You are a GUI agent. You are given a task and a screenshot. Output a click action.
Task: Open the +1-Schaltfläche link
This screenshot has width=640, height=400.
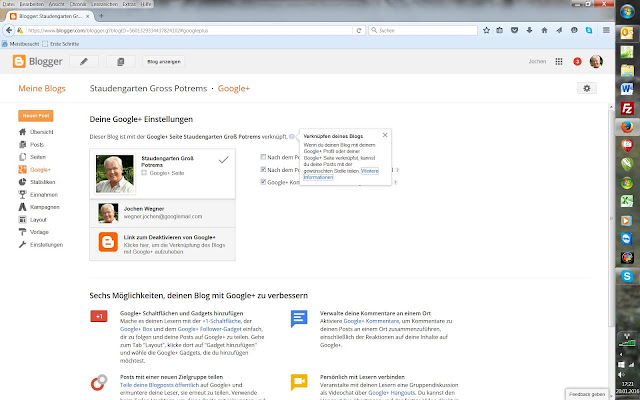click(222, 321)
